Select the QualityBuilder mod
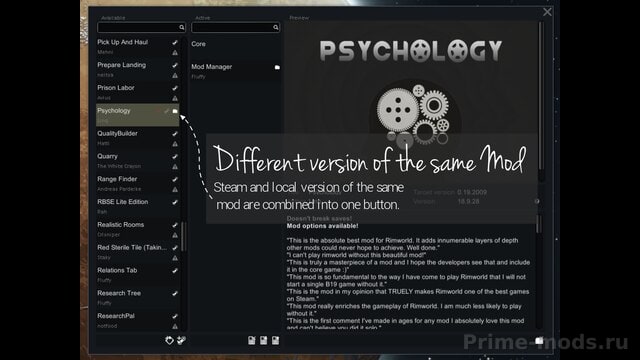640x360 pixels. 138,138
